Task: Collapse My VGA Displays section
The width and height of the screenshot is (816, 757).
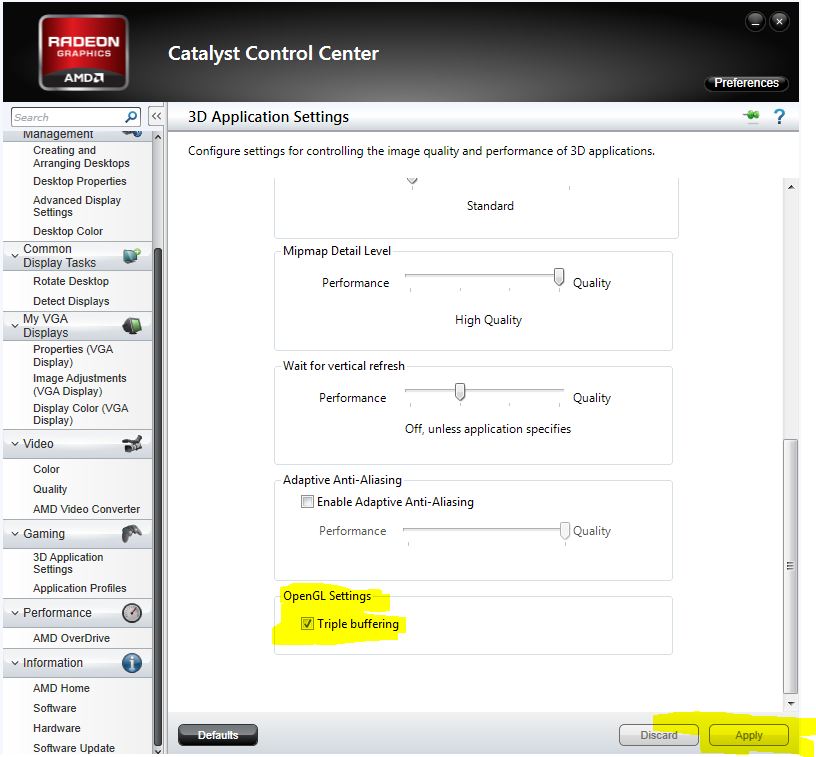Action: coord(15,326)
